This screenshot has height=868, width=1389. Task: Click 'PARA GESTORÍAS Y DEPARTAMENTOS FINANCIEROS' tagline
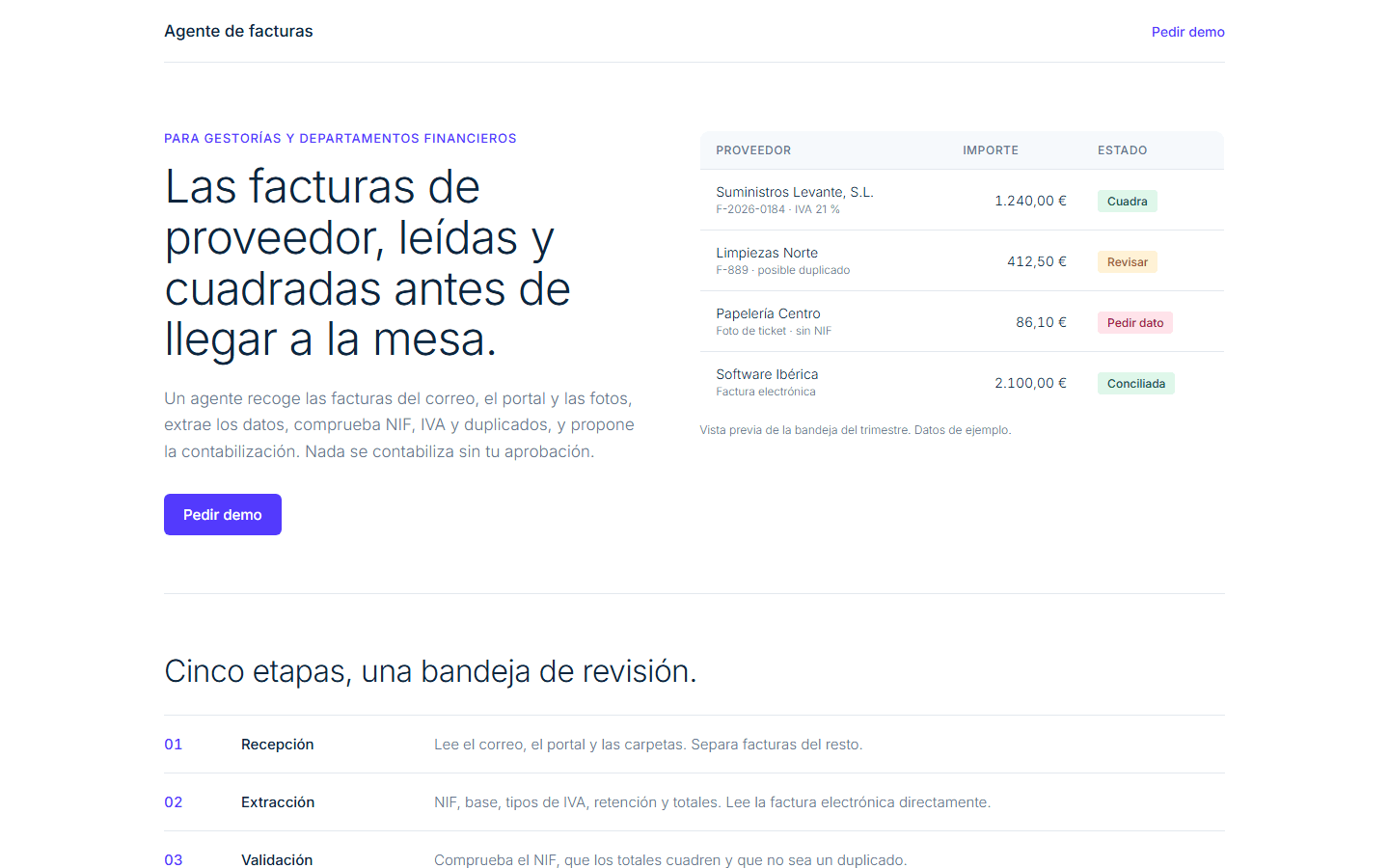pos(340,139)
